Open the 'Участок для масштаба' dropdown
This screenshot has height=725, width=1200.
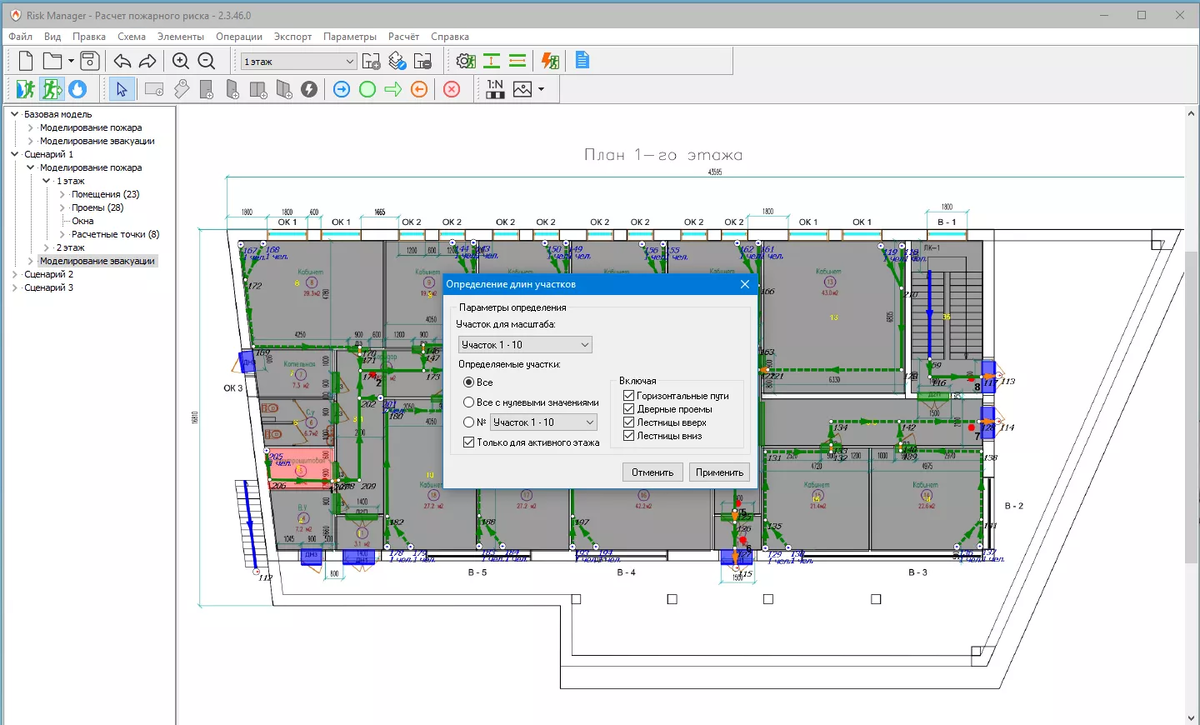coord(525,345)
